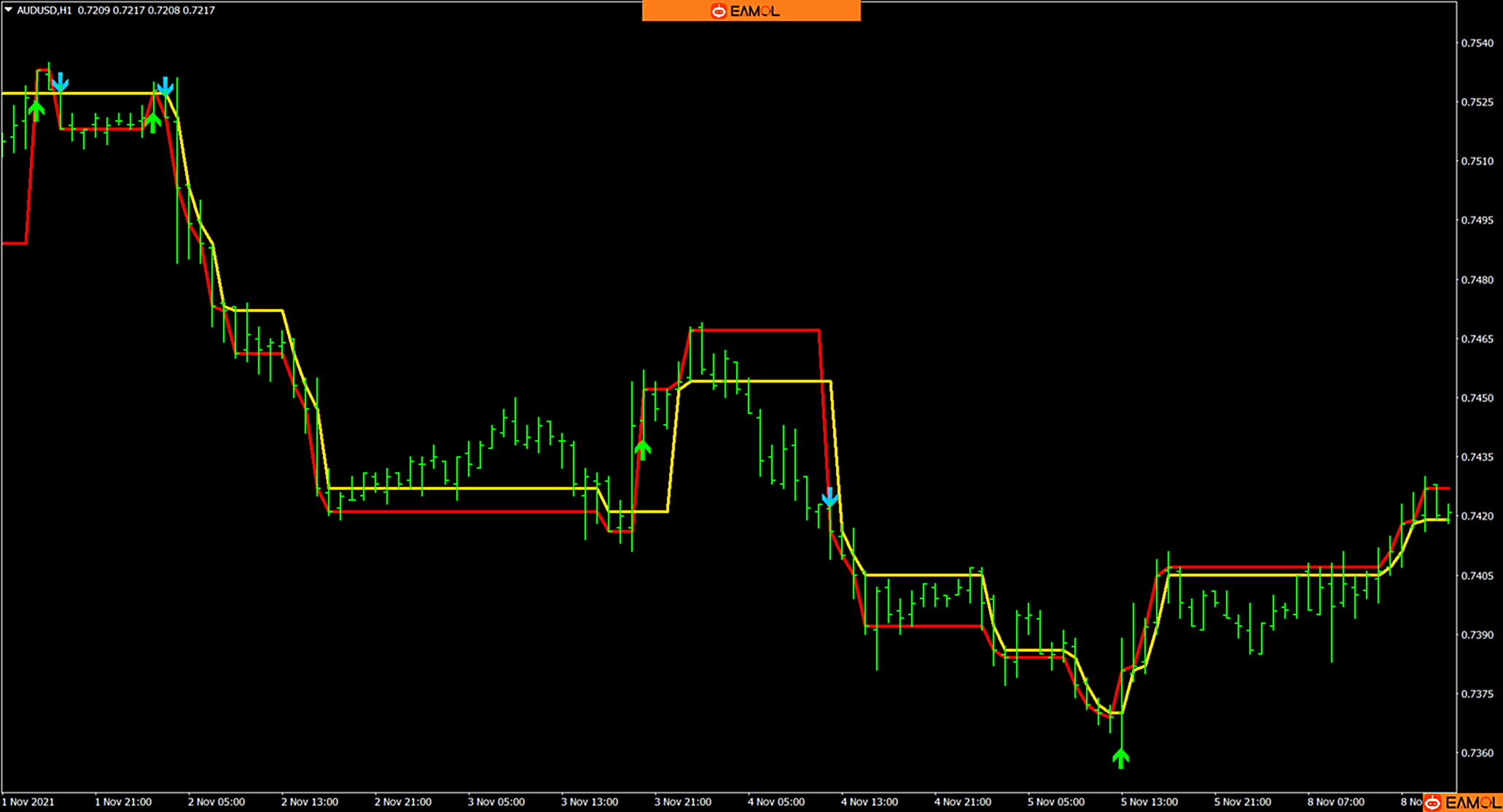Click the 0.7360 price label
This screenshot has width=1503, height=812.
[x=1477, y=753]
